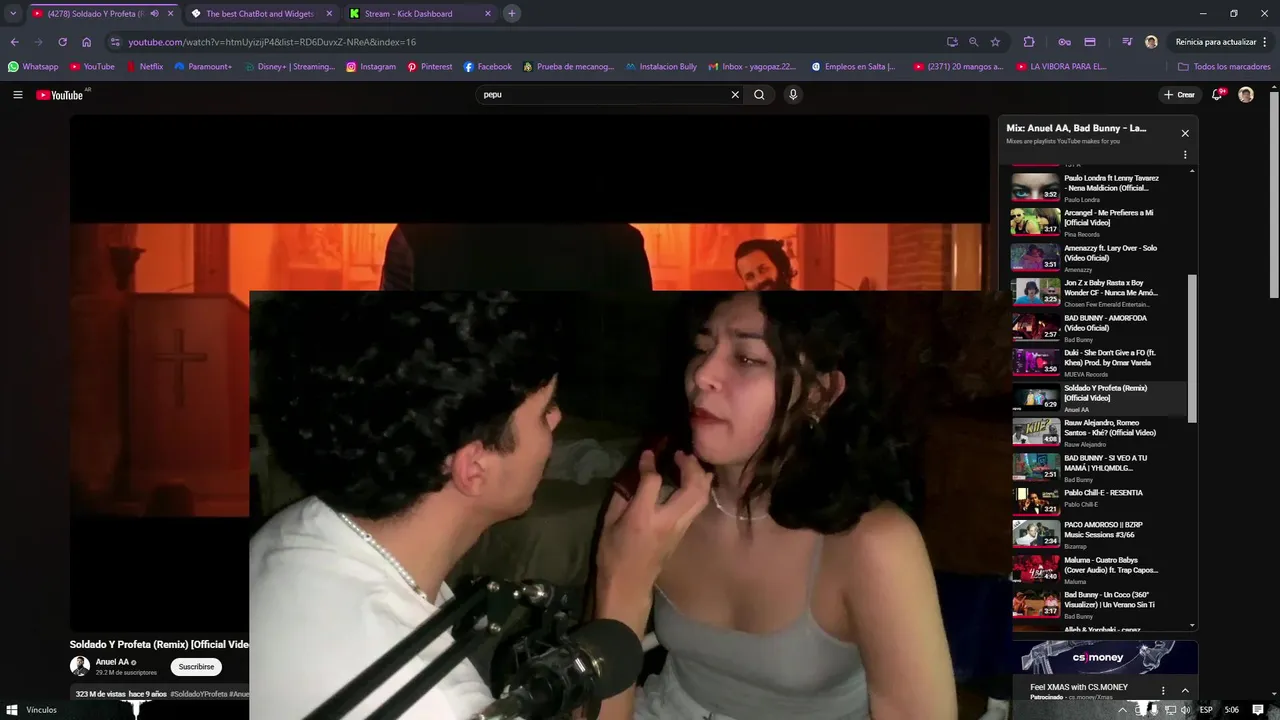Open the Facebook bookmark
Image resolution: width=1280 pixels, height=720 pixels.
pyautogui.click(x=488, y=67)
